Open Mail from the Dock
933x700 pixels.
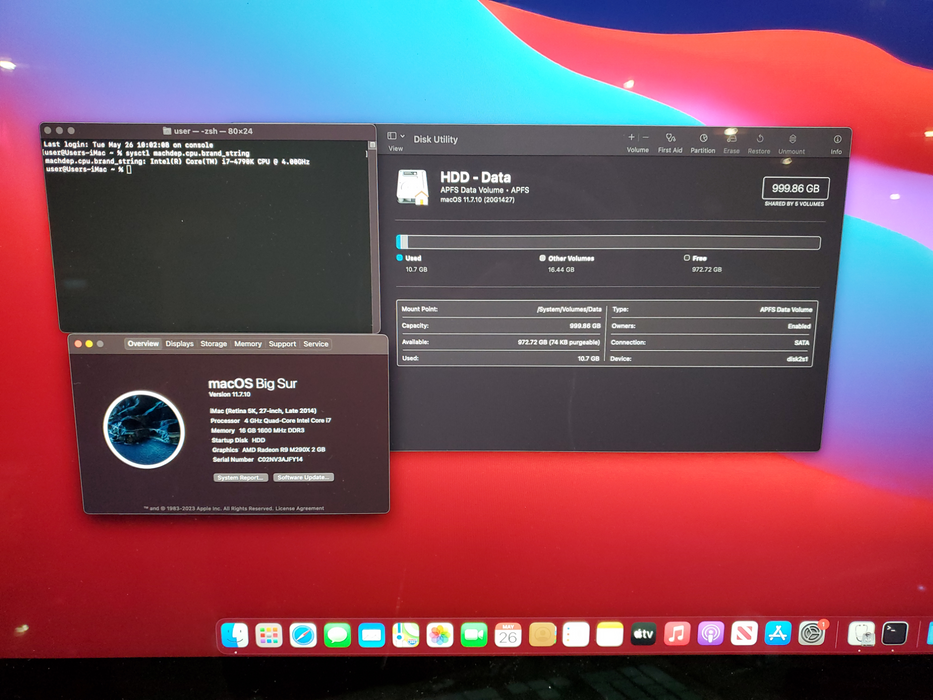click(x=371, y=635)
